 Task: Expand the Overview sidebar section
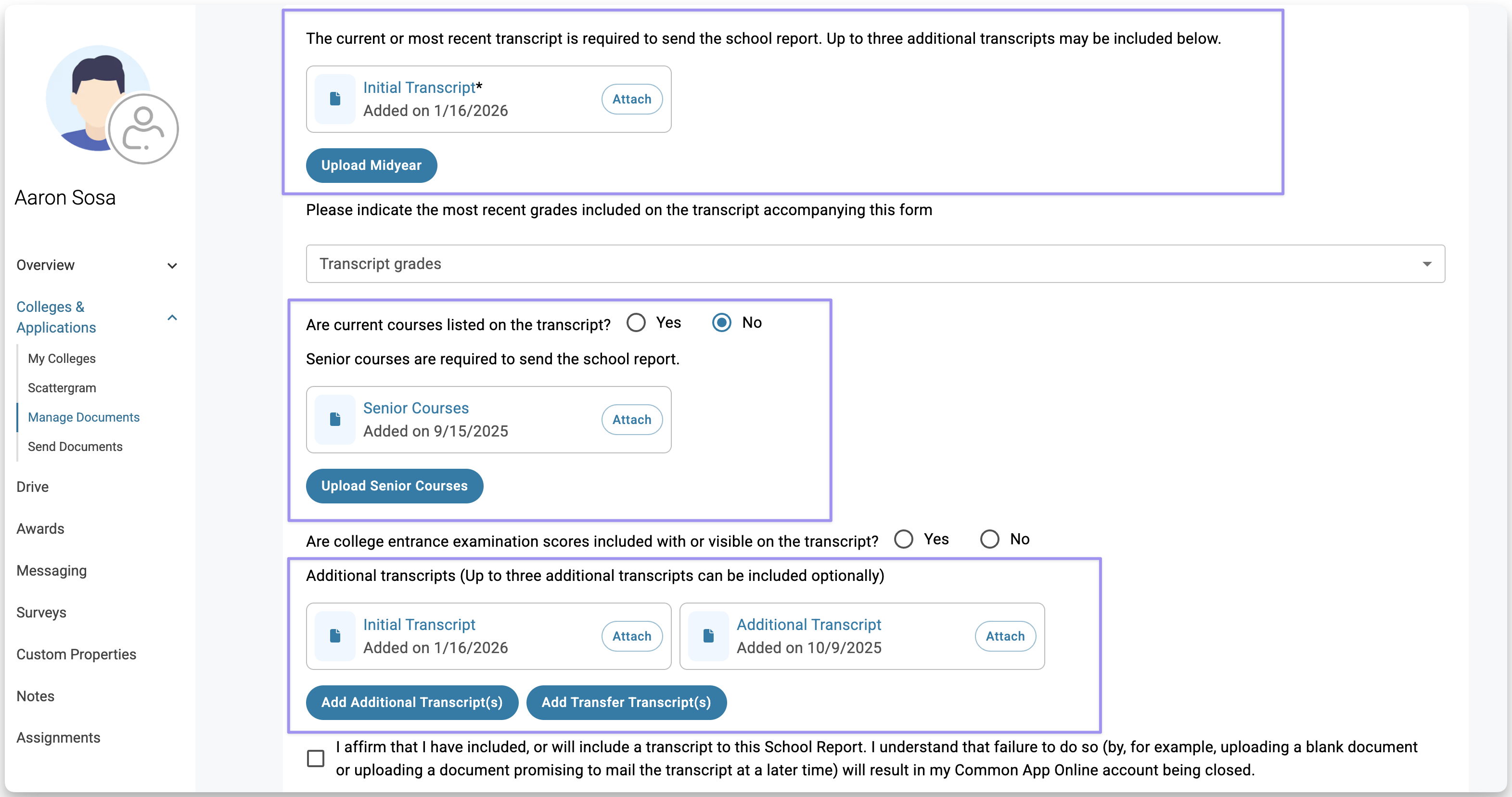click(x=172, y=265)
